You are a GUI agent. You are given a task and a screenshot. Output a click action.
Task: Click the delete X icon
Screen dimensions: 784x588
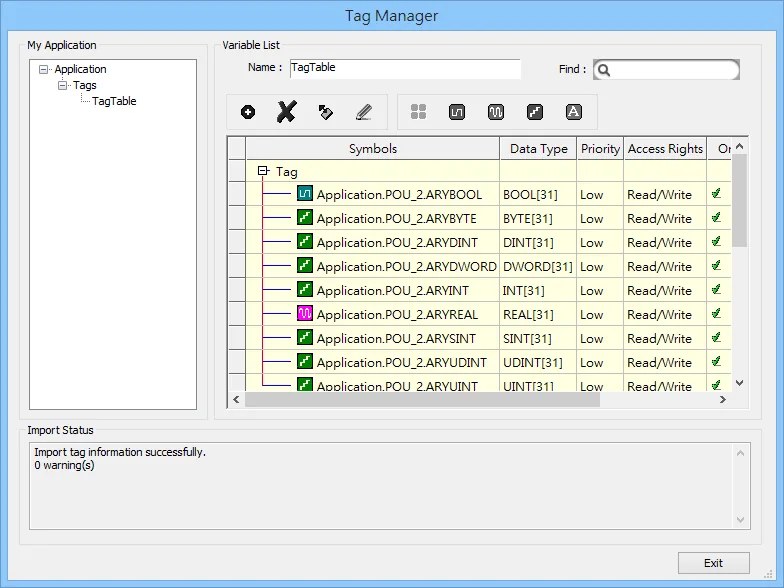coord(286,112)
